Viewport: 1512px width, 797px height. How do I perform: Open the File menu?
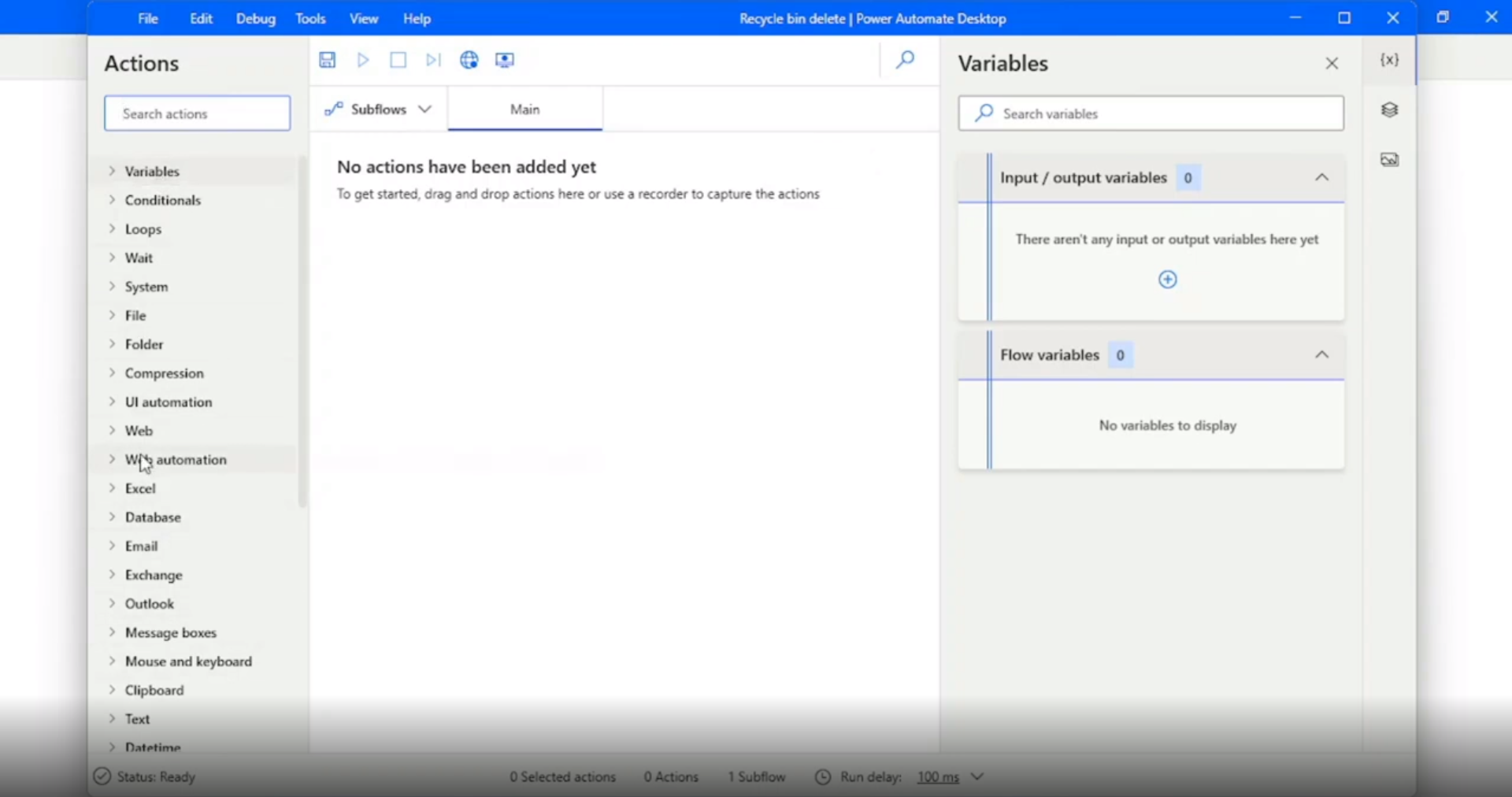[148, 18]
